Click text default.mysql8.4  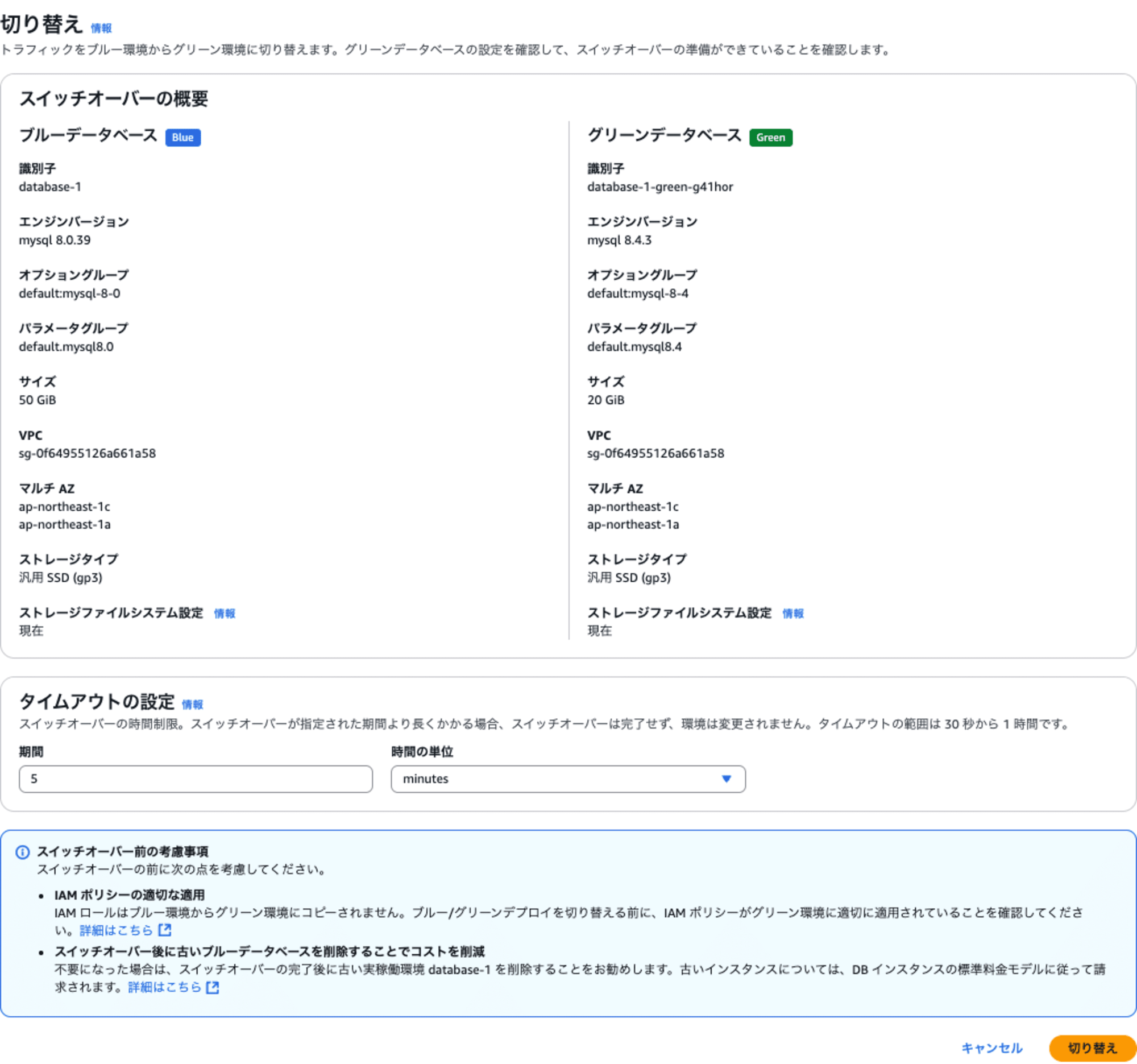tap(634, 347)
